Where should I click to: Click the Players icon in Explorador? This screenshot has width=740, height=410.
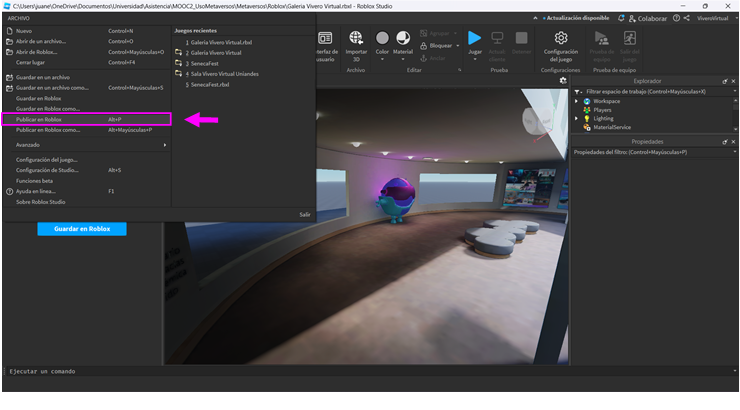pyautogui.click(x=587, y=110)
